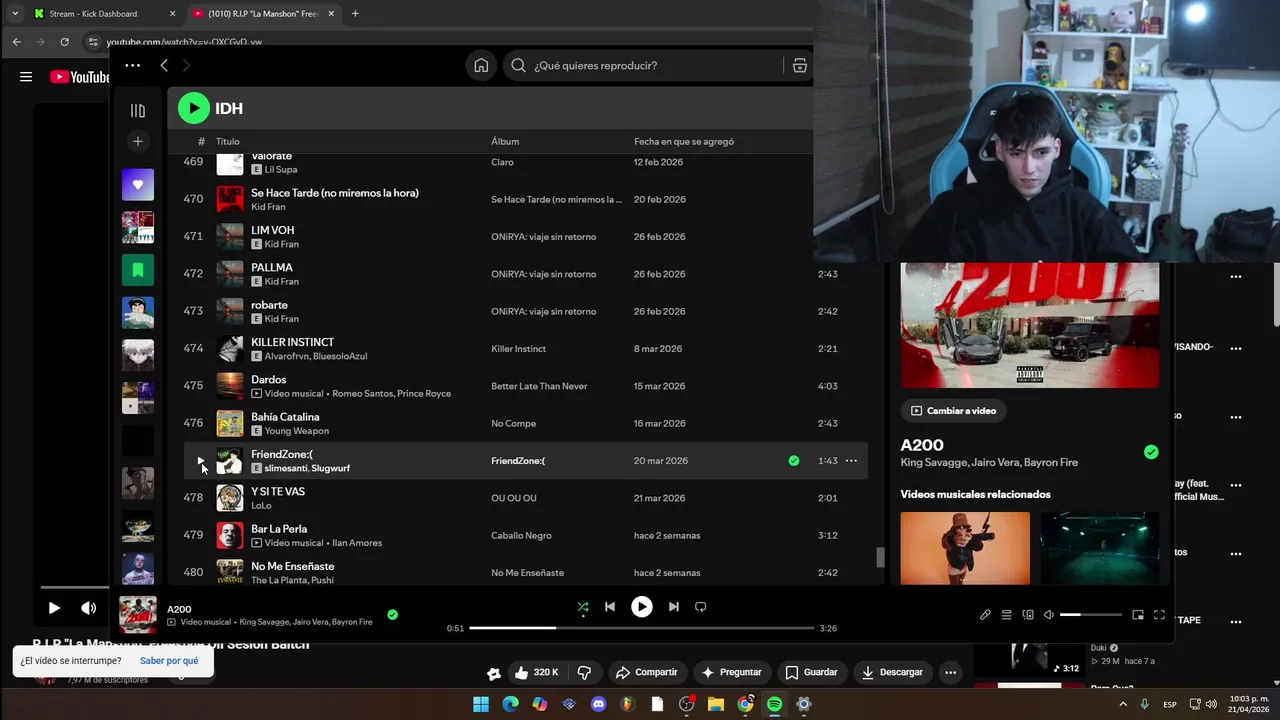This screenshot has height=720, width=1280.
Task: Play the IDH playlist green button
Action: [x=194, y=108]
